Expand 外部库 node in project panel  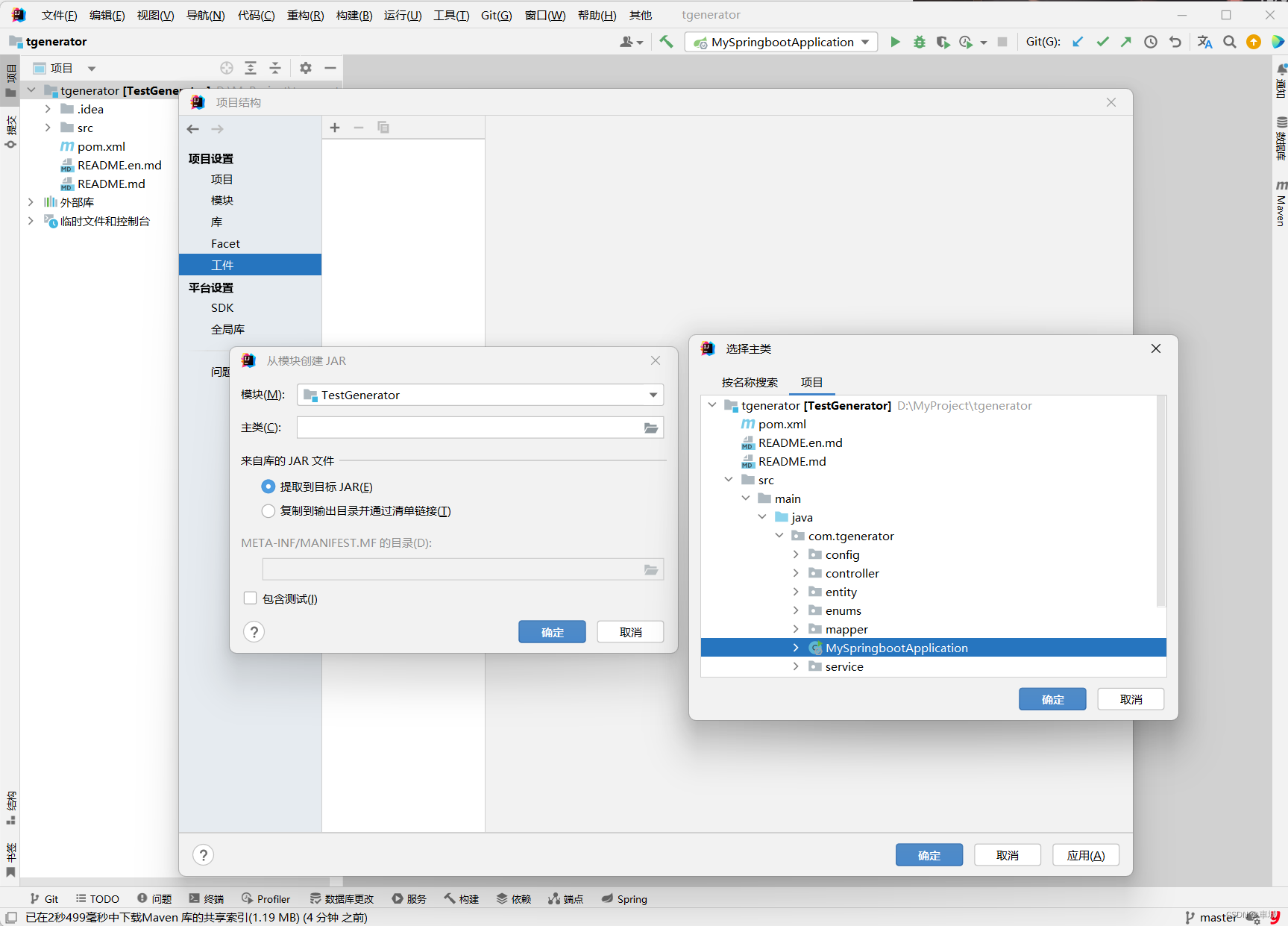tap(31, 202)
